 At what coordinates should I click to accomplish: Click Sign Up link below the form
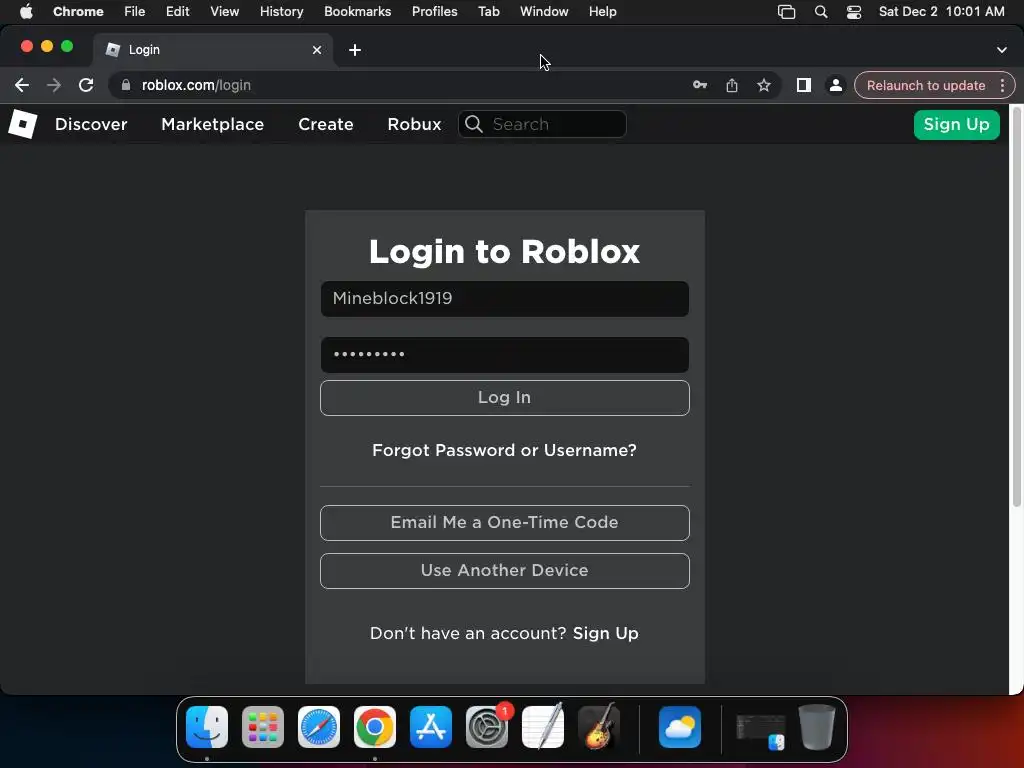(x=605, y=633)
